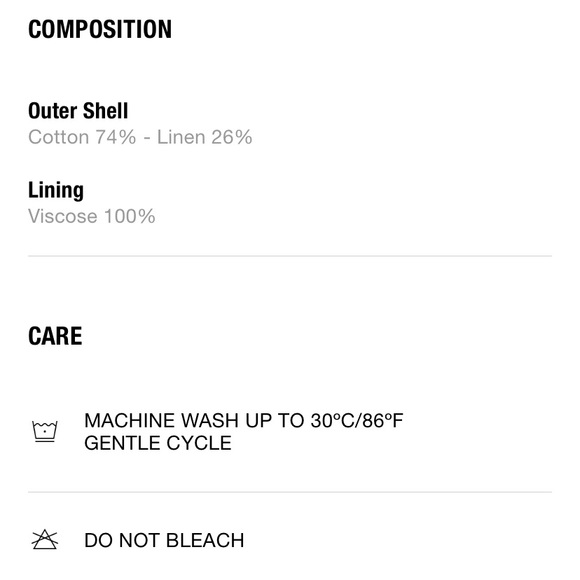Click the word BLEACH in care row
This screenshot has height=580, width=580.
tap(205, 540)
